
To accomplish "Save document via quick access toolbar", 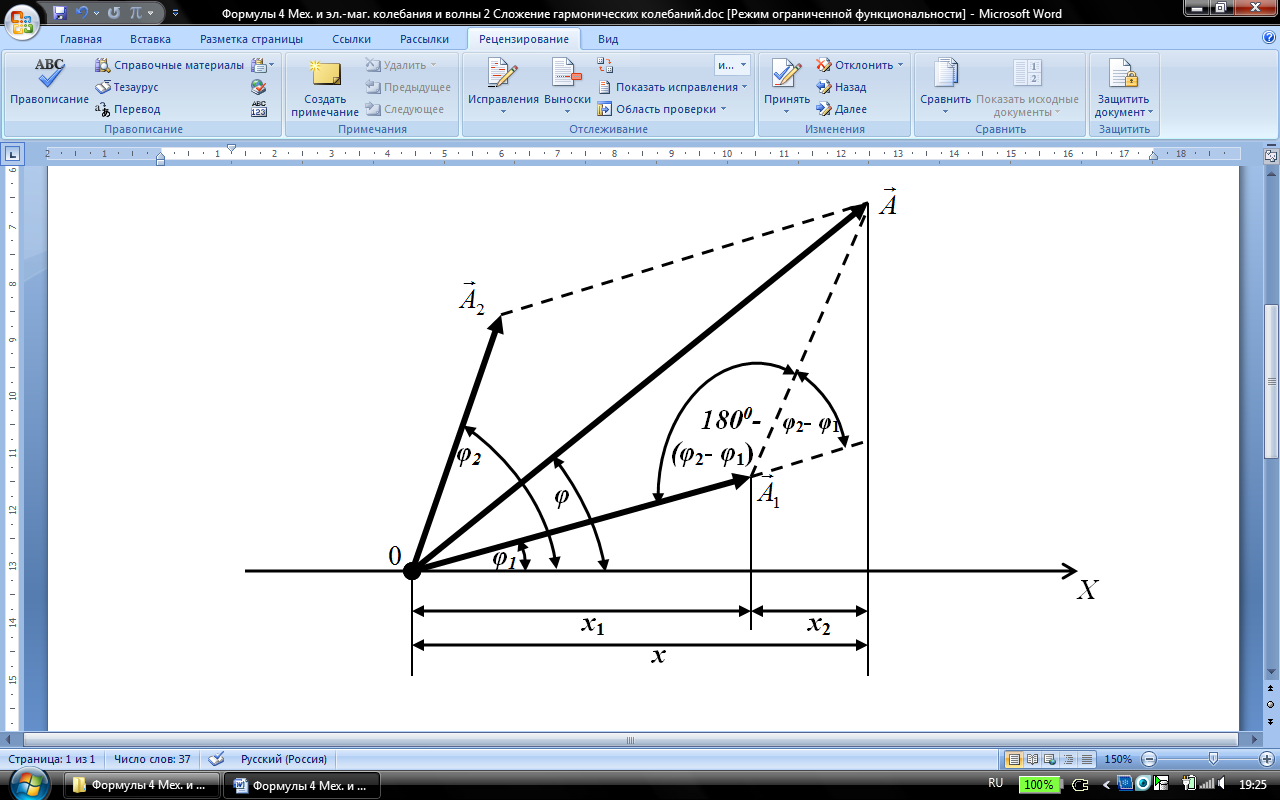I will [x=60, y=14].
